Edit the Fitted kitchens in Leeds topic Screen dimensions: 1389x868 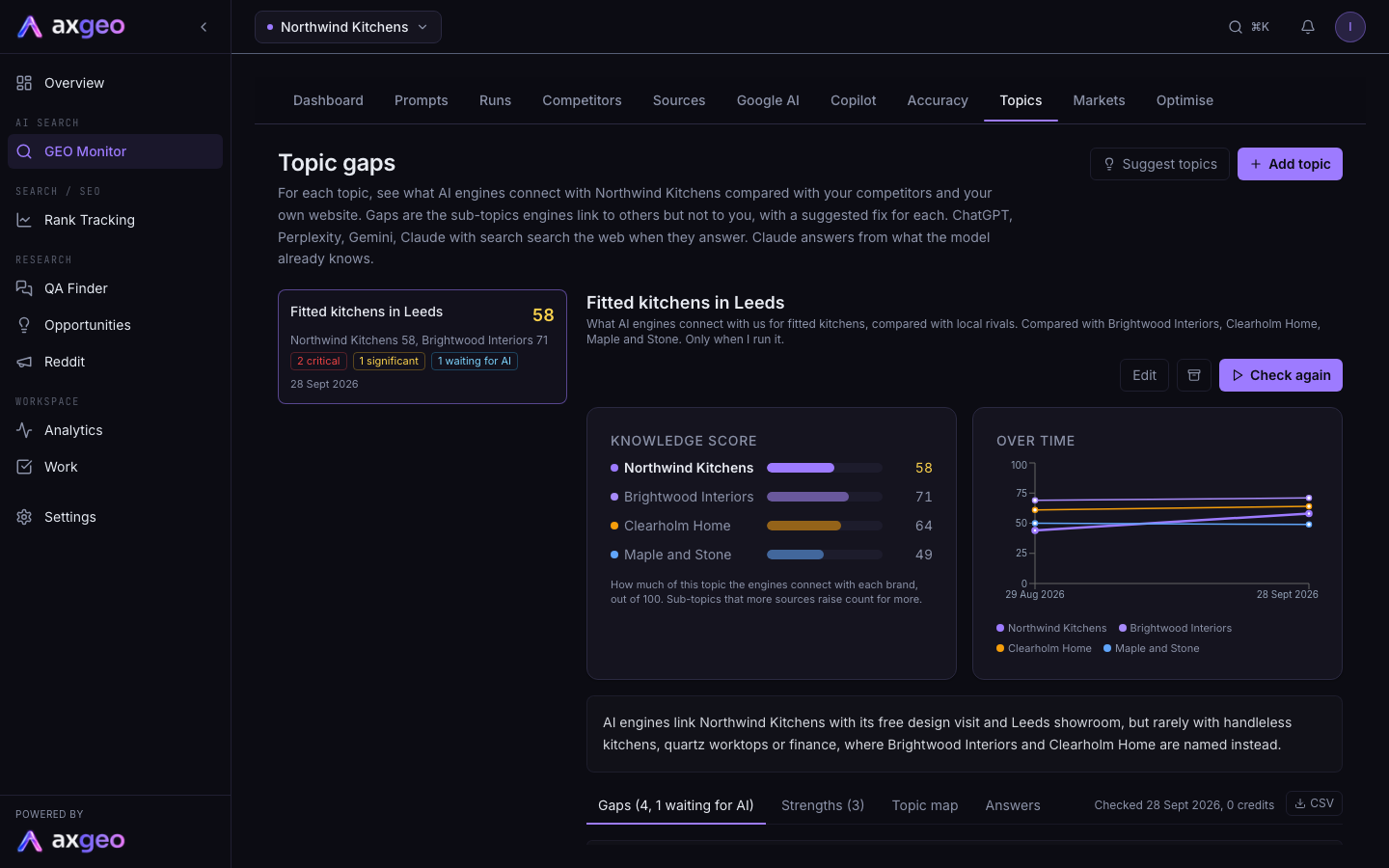click(1144, 375)
